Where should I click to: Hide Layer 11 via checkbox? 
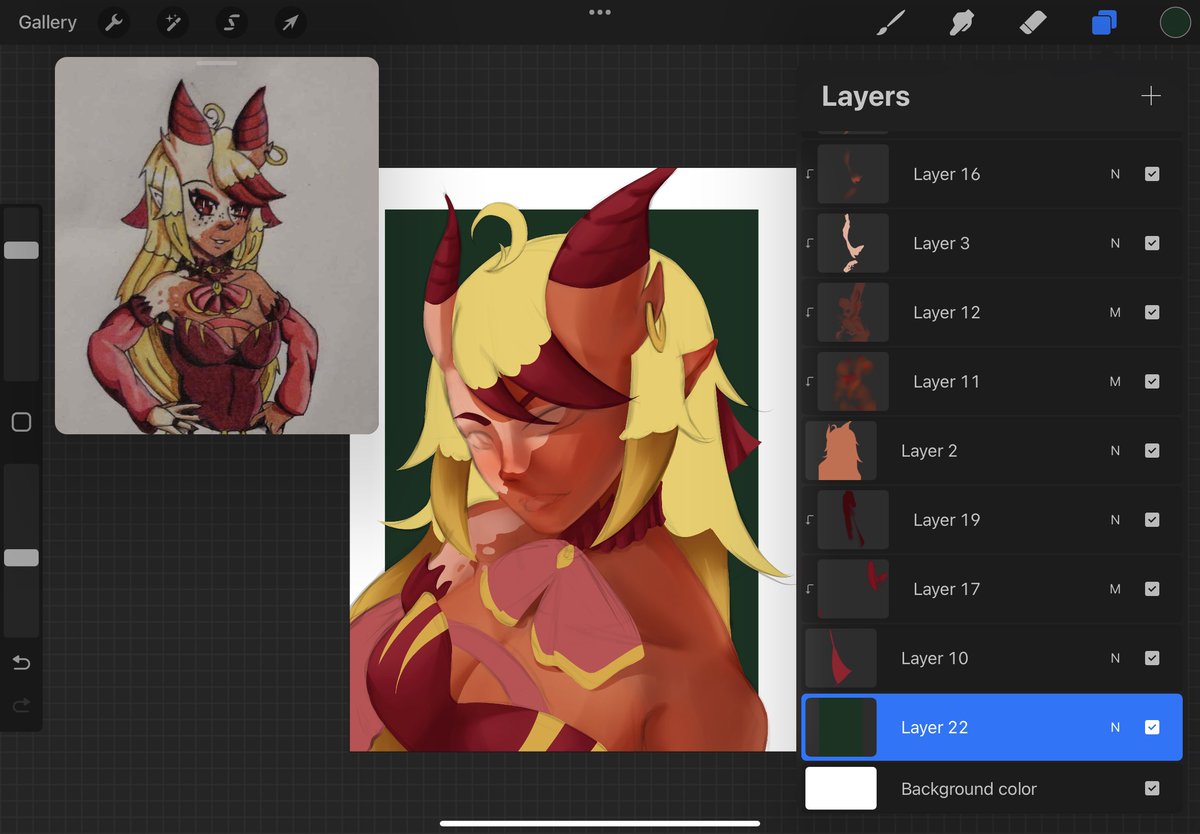point(1152,381)
